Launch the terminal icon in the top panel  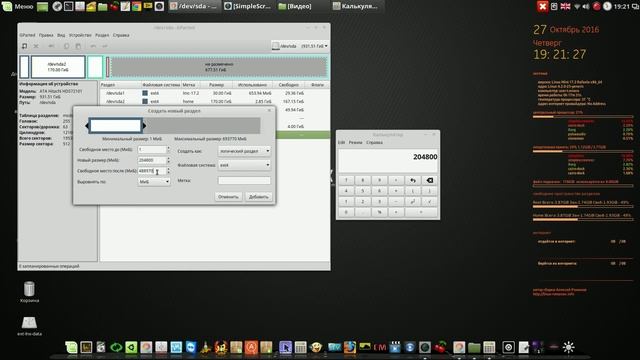click(x=69, y=6)
